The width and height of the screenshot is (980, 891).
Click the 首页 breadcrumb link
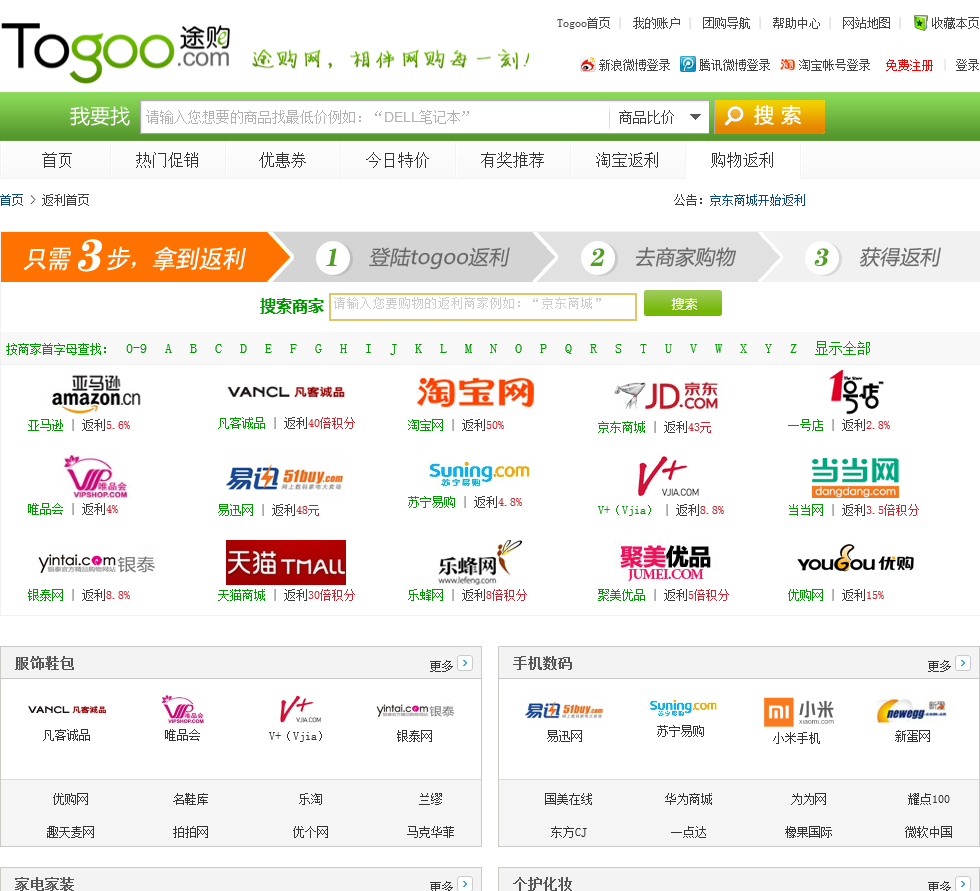[x=12, y=200]
